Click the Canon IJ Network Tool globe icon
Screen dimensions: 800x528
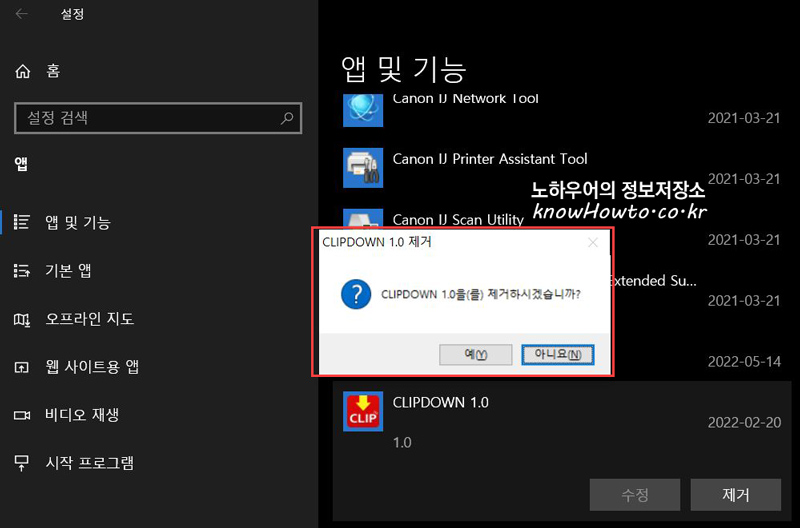[363, 109]
